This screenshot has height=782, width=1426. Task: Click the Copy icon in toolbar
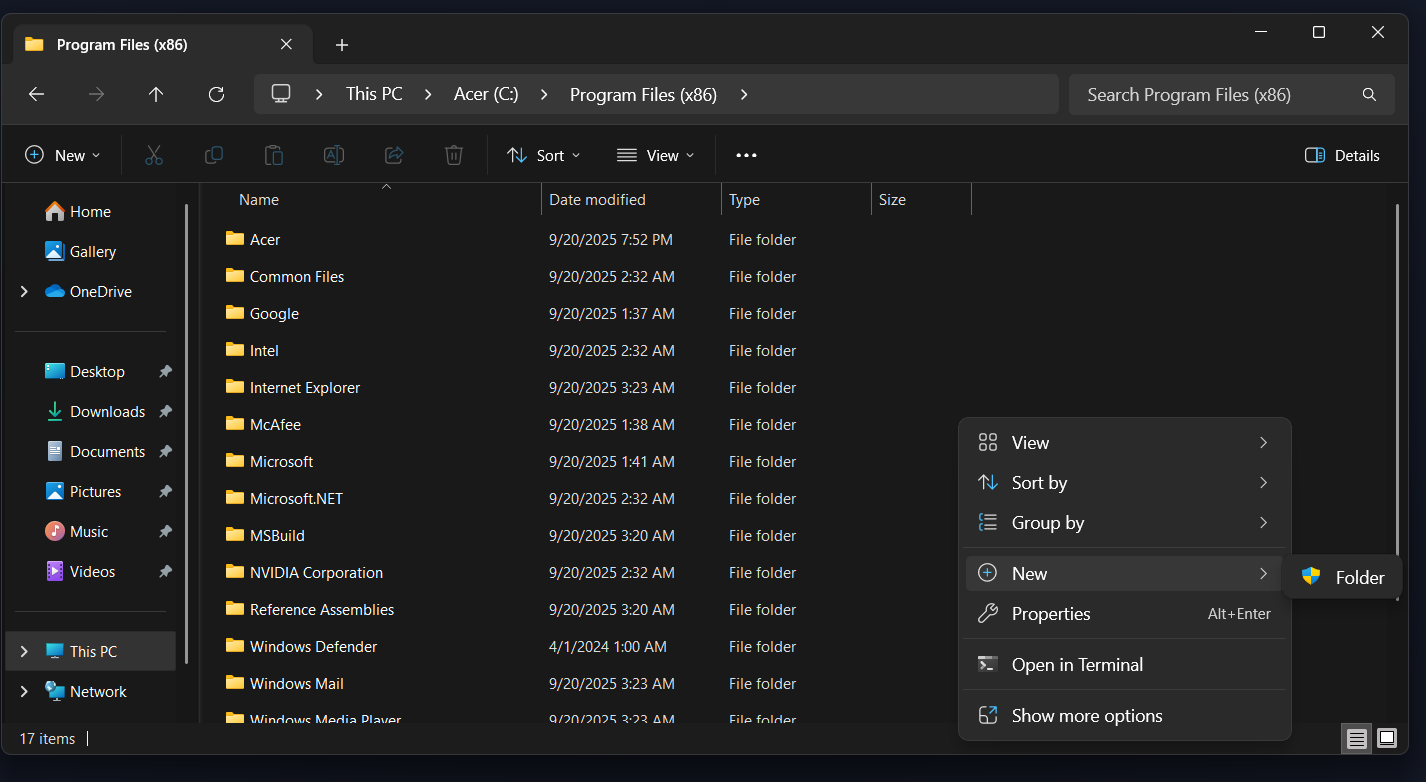[213, 155]
